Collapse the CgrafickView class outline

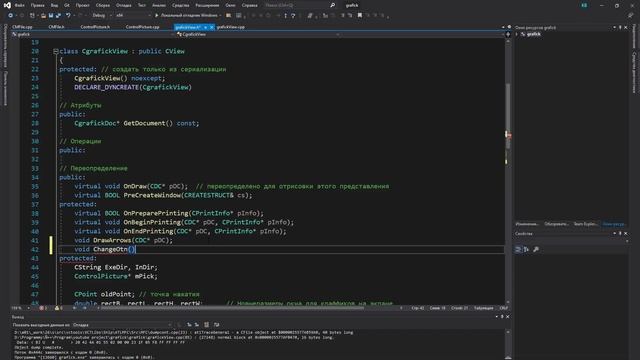click(x=56, y=51)
